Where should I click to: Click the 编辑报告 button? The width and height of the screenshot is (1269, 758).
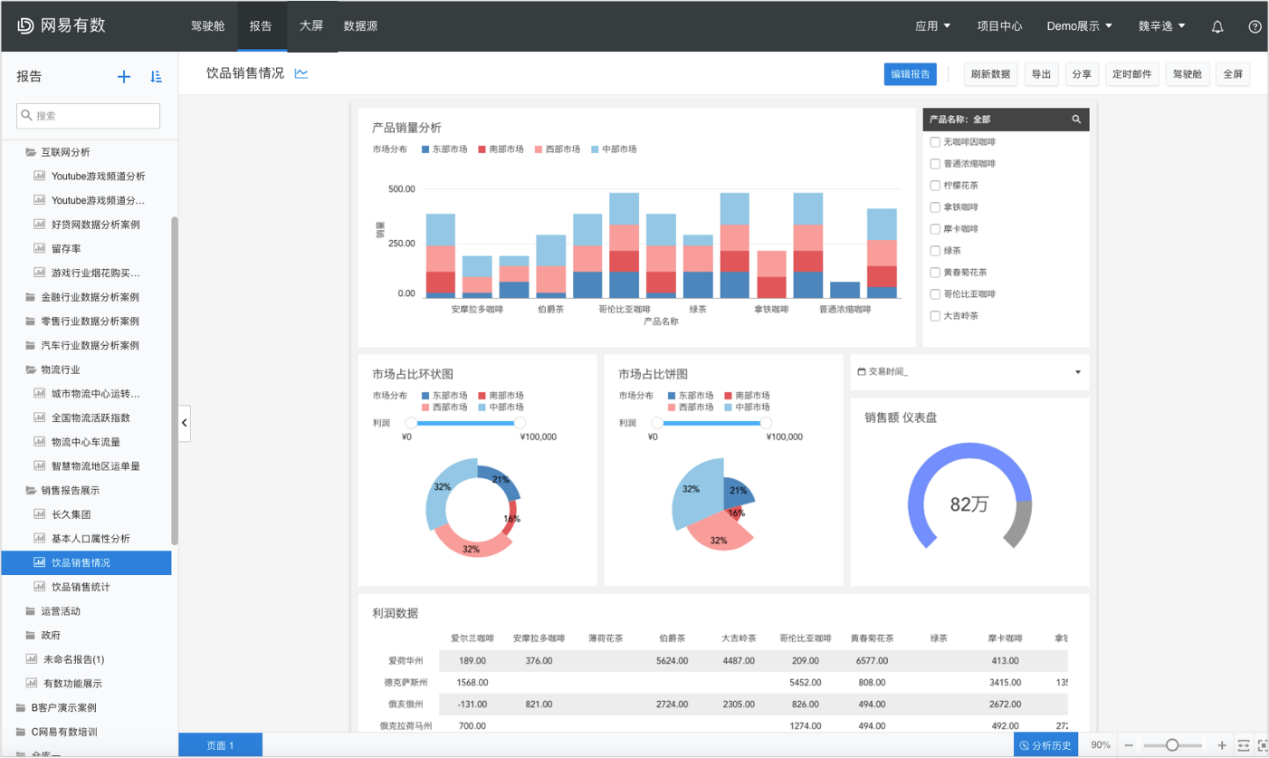click(x=910, y=74)
